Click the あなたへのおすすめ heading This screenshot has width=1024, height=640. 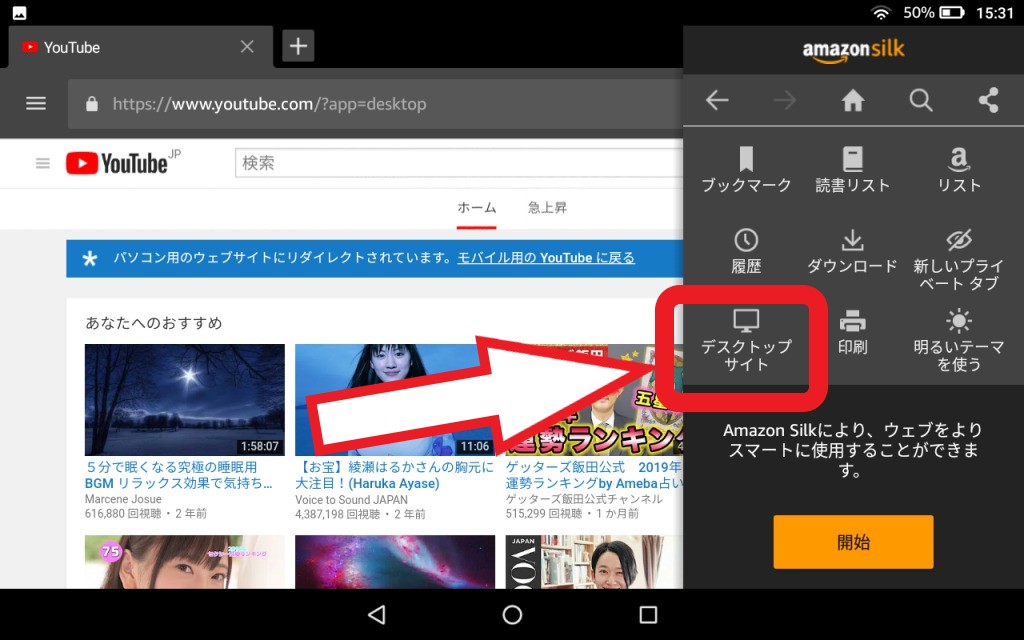[x=154, y=323]
